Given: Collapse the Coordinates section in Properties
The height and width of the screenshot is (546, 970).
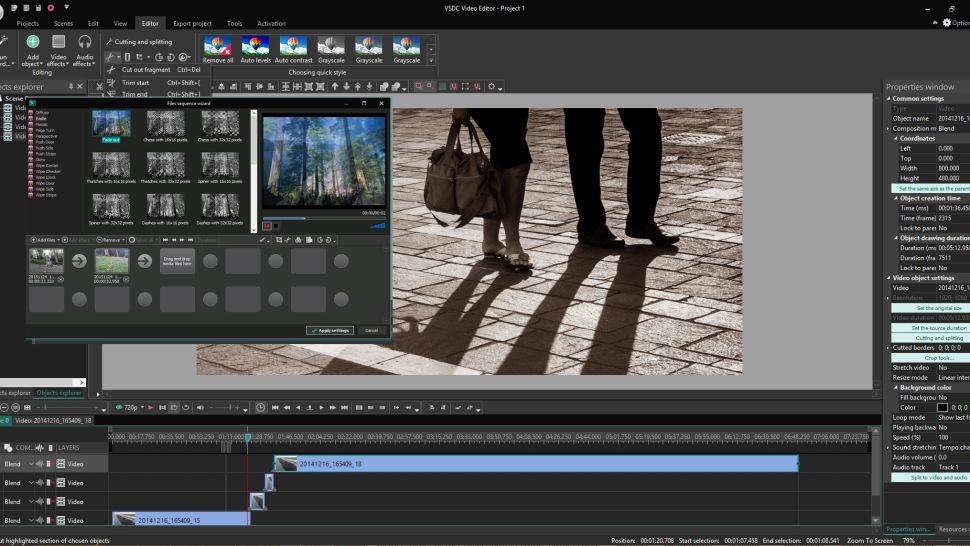Looking at the screenshot, I should (895, 138).
